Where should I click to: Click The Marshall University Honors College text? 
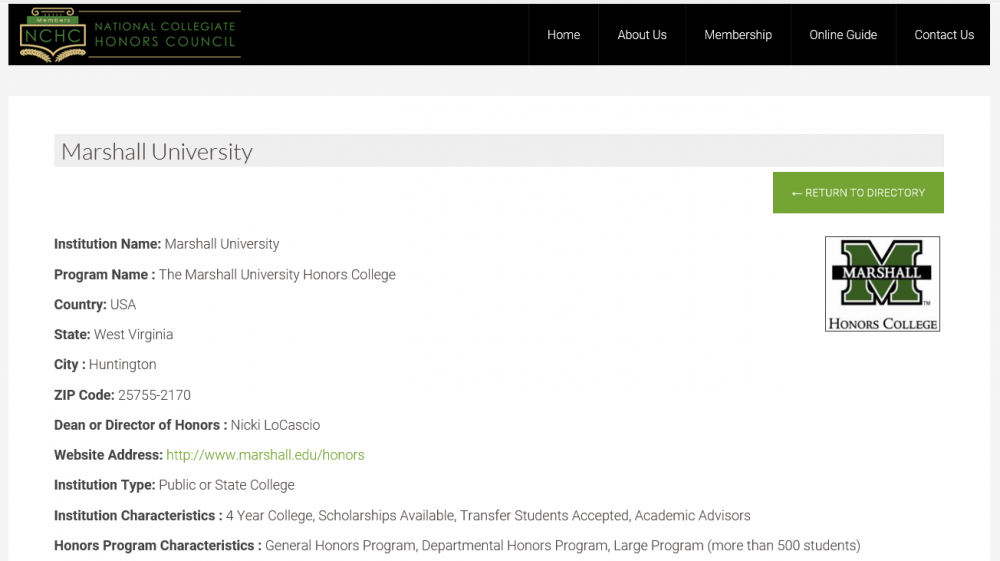tap(277, 275)
